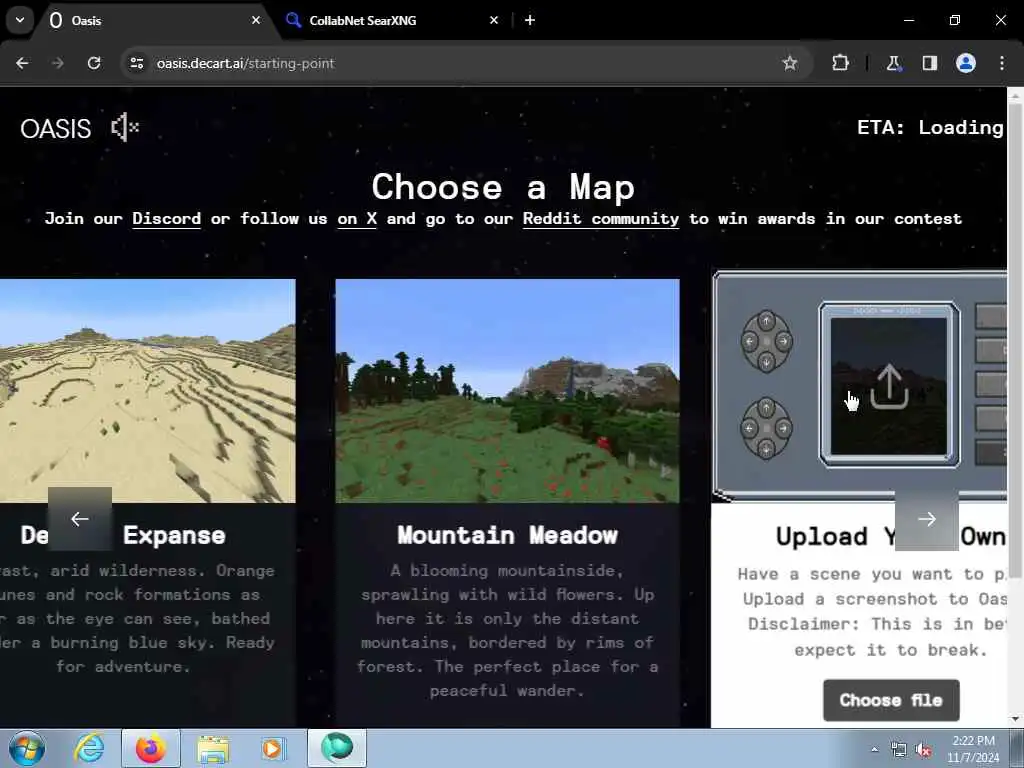Image resolution: width=1024 pixels, height=768 pixels.
Task: Go to previous map with left arrow
Action: pos(80,519)
